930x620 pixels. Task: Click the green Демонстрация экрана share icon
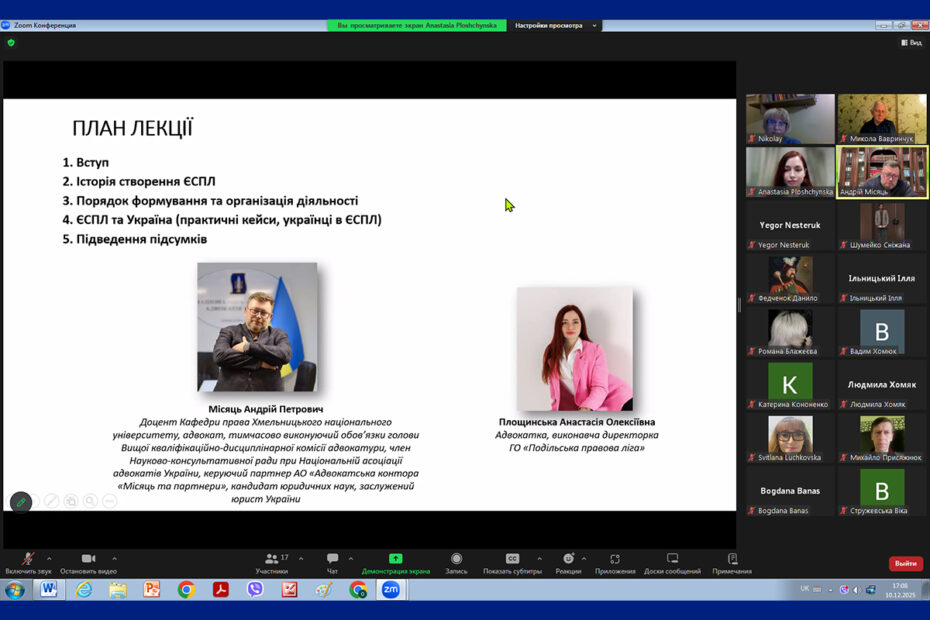(x=396, y=559)
